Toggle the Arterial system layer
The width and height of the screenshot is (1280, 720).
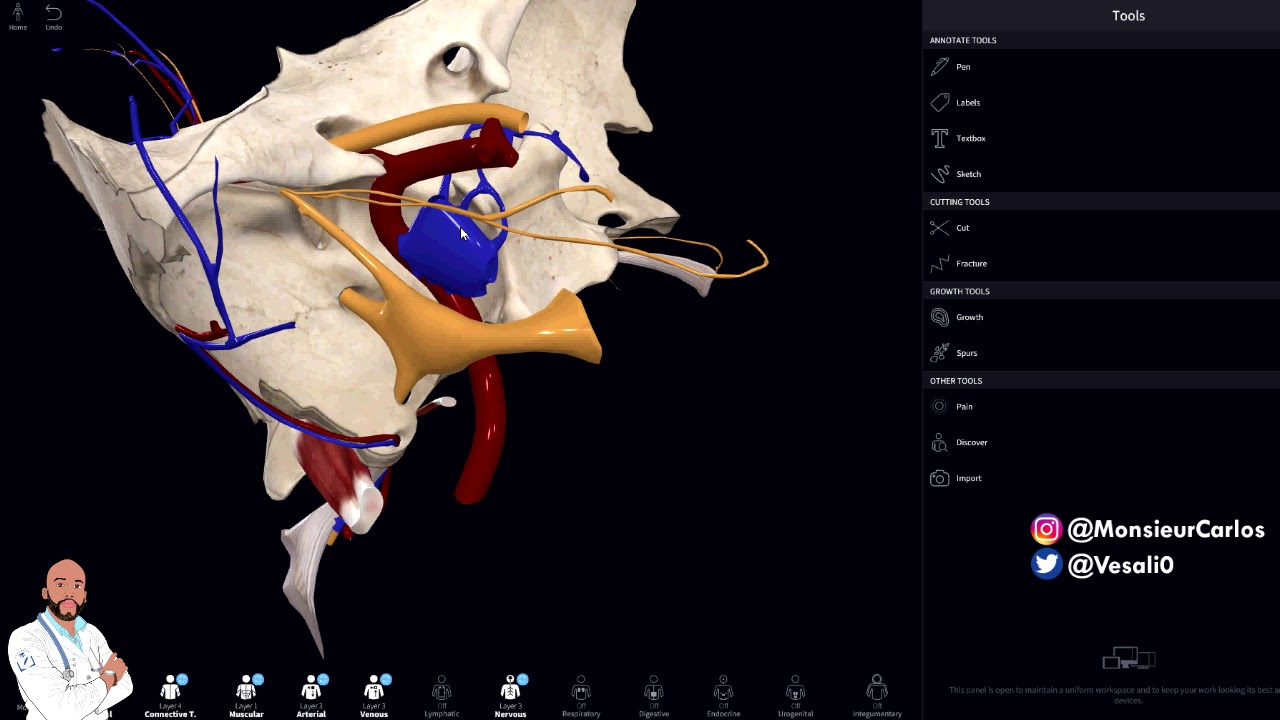click(311, 696)
